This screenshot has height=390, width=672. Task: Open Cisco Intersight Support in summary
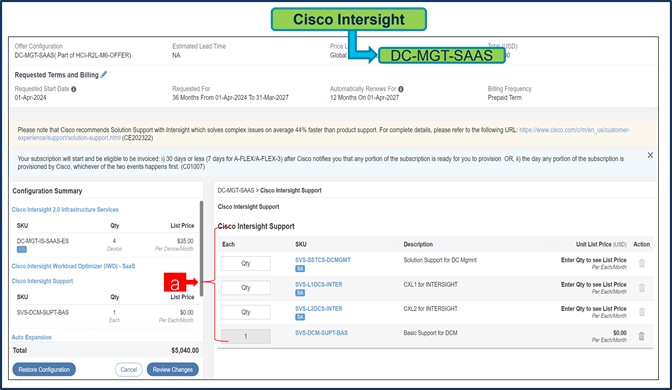[x=42, y=281]
